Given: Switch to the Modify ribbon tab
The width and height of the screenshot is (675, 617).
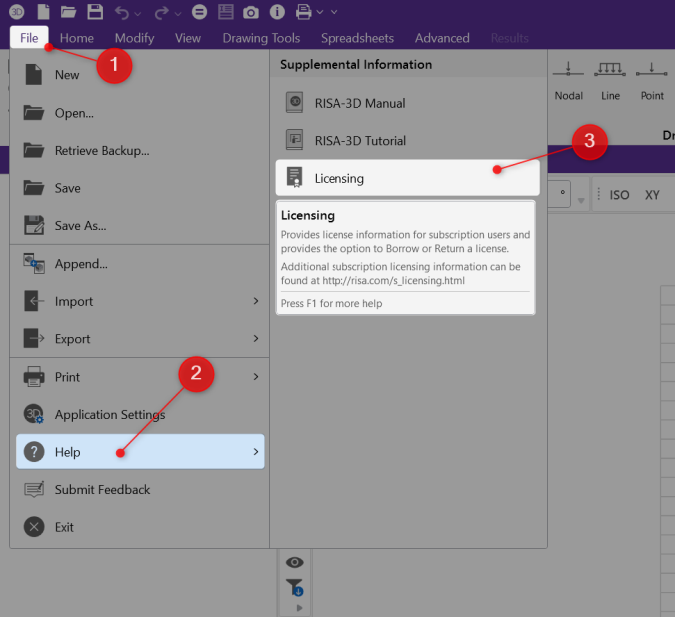Looking at the screenshot, I should pos(134,38).
